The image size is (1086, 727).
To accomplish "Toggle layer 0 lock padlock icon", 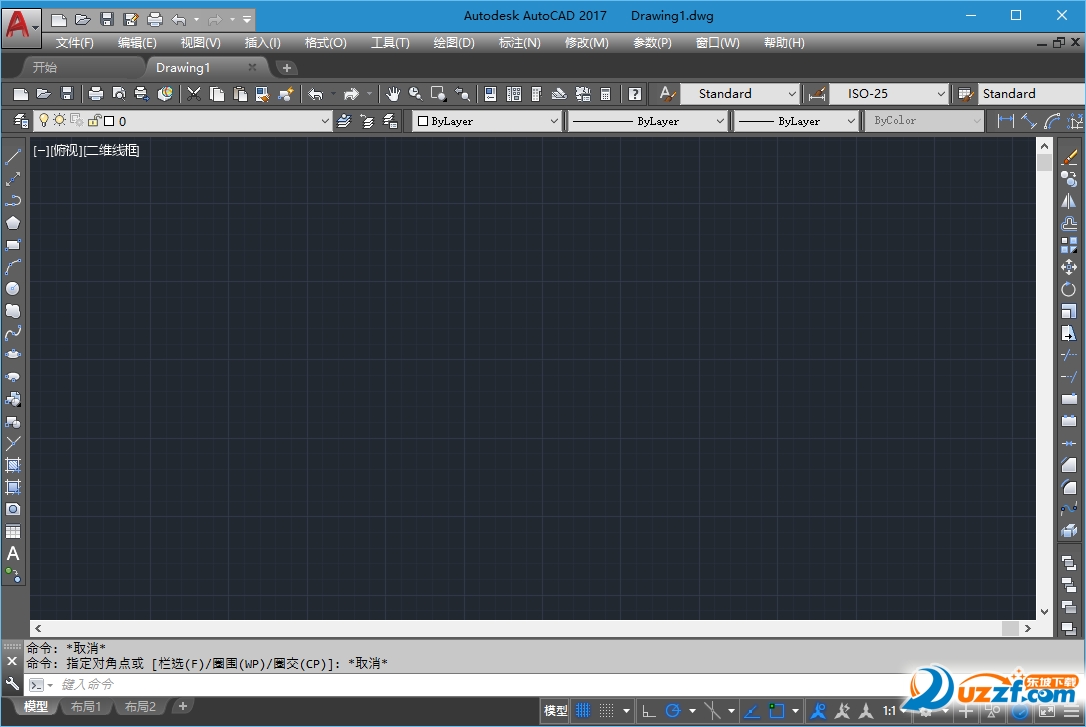I will pos(94,120).
